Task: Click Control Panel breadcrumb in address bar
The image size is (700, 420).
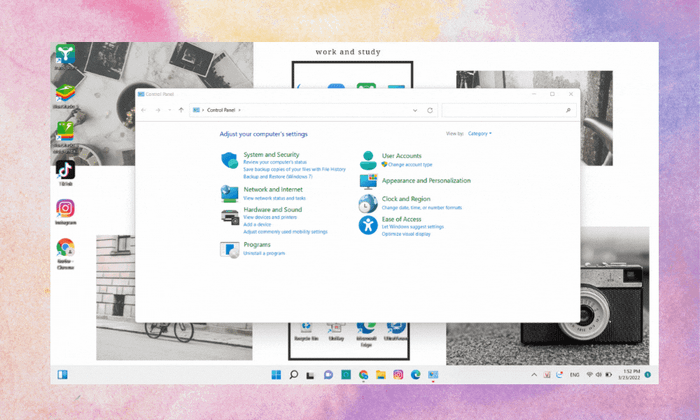Action: tap(221, 110)
